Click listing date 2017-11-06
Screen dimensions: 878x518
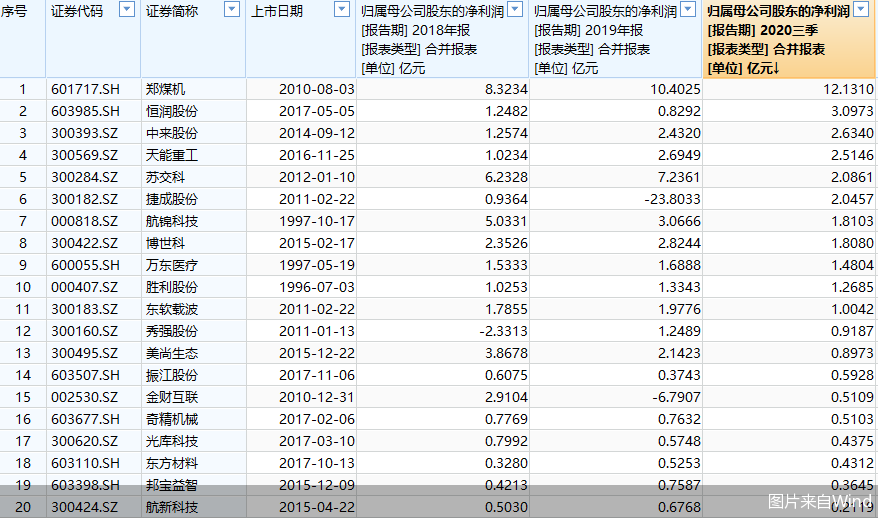tap(317, 375)
